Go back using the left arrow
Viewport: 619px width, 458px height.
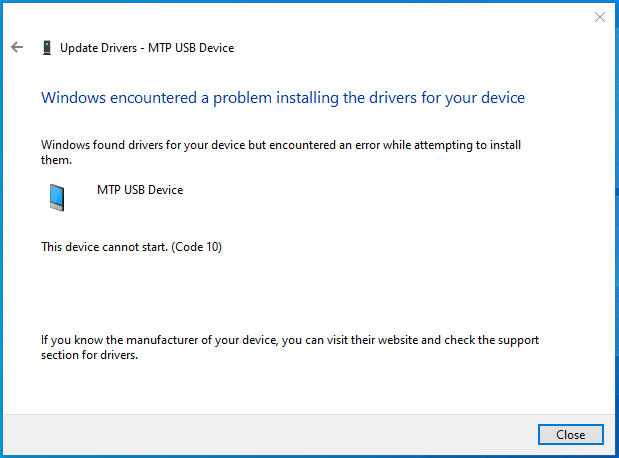click(x=17, y=47)
